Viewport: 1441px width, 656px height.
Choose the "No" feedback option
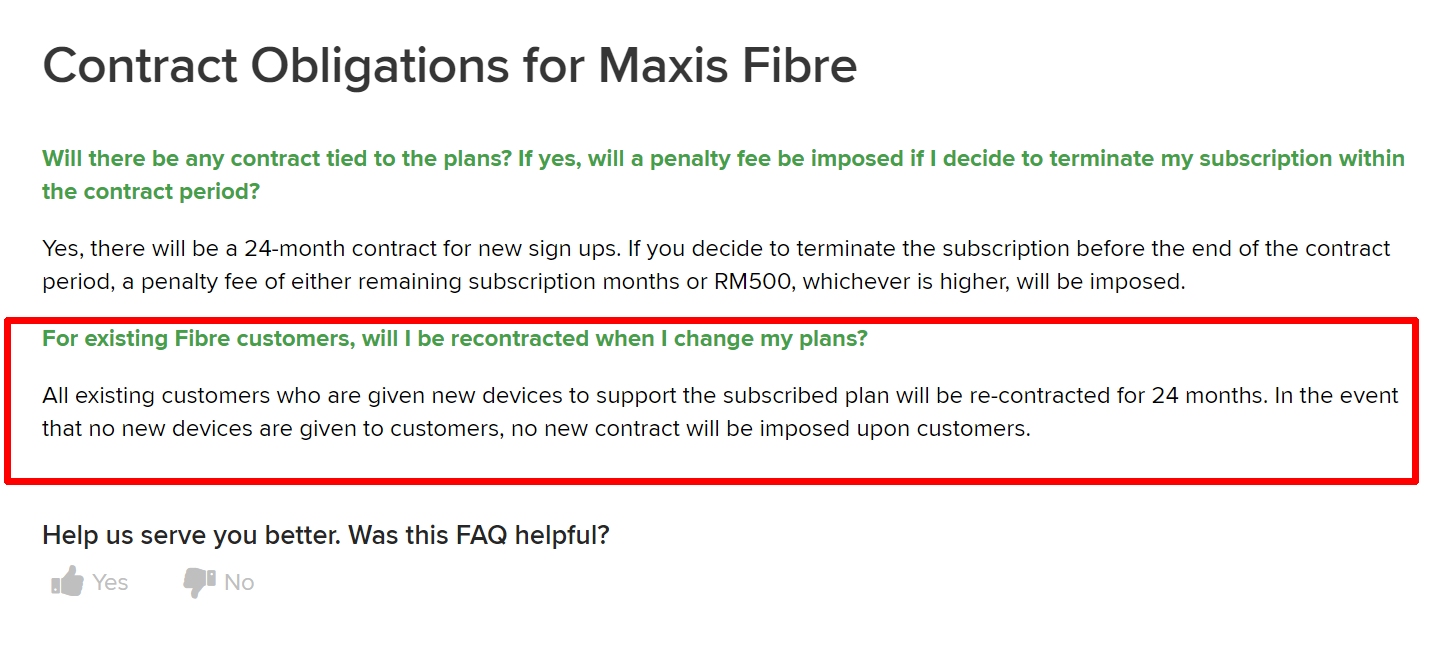[x=239, y=582]
